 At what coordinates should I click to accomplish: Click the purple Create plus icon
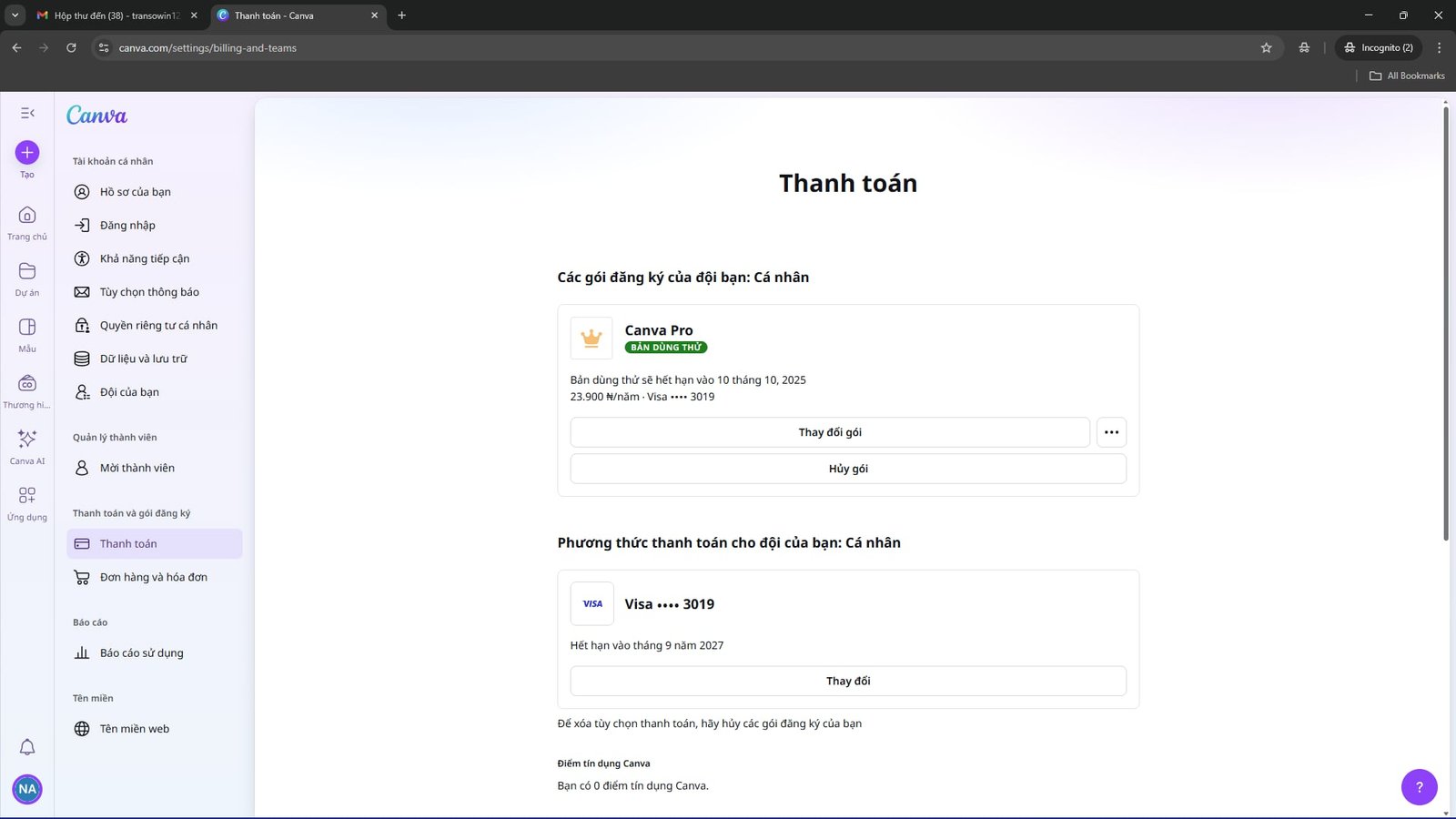click(x=27, y=153)
